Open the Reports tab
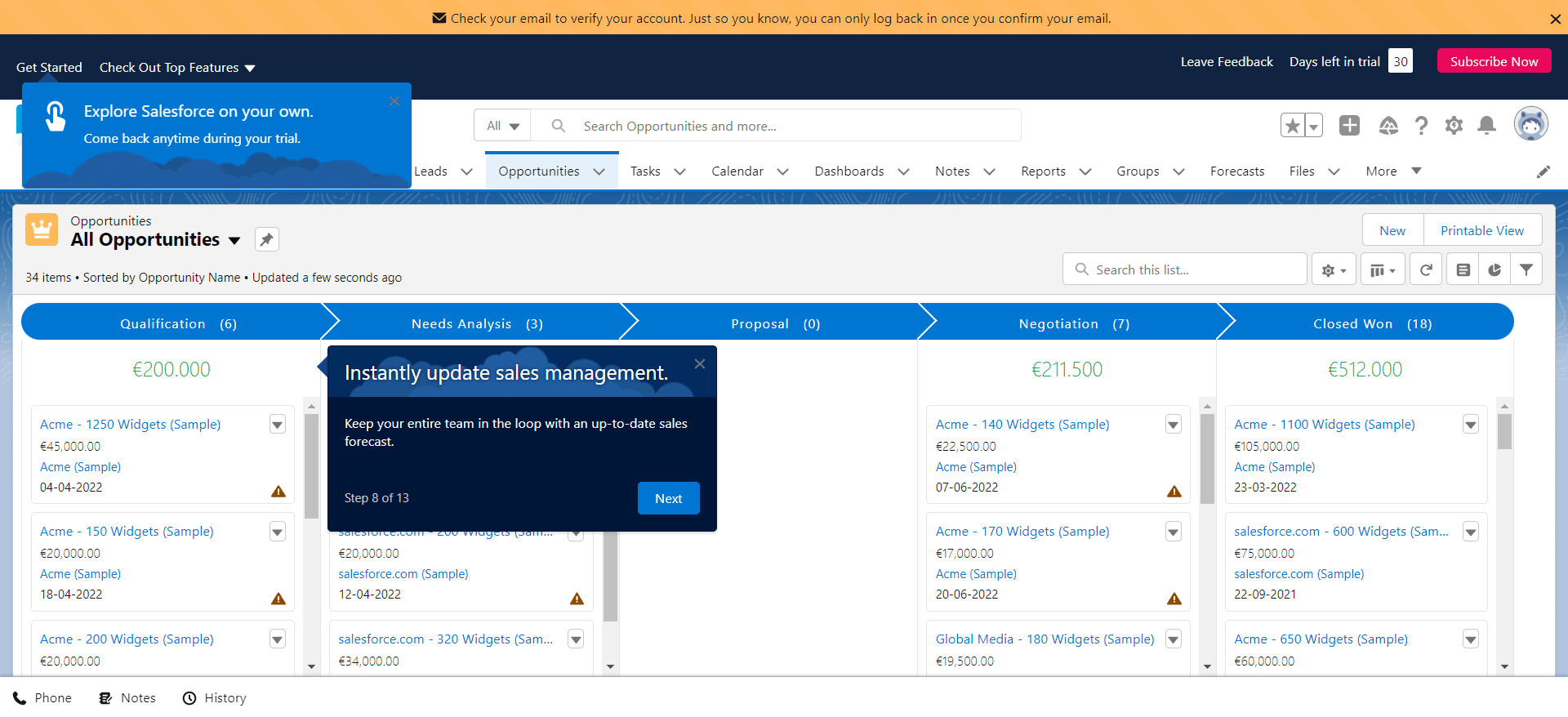The width and height of the screenshot is (1568, 717). pos(1043,171)
